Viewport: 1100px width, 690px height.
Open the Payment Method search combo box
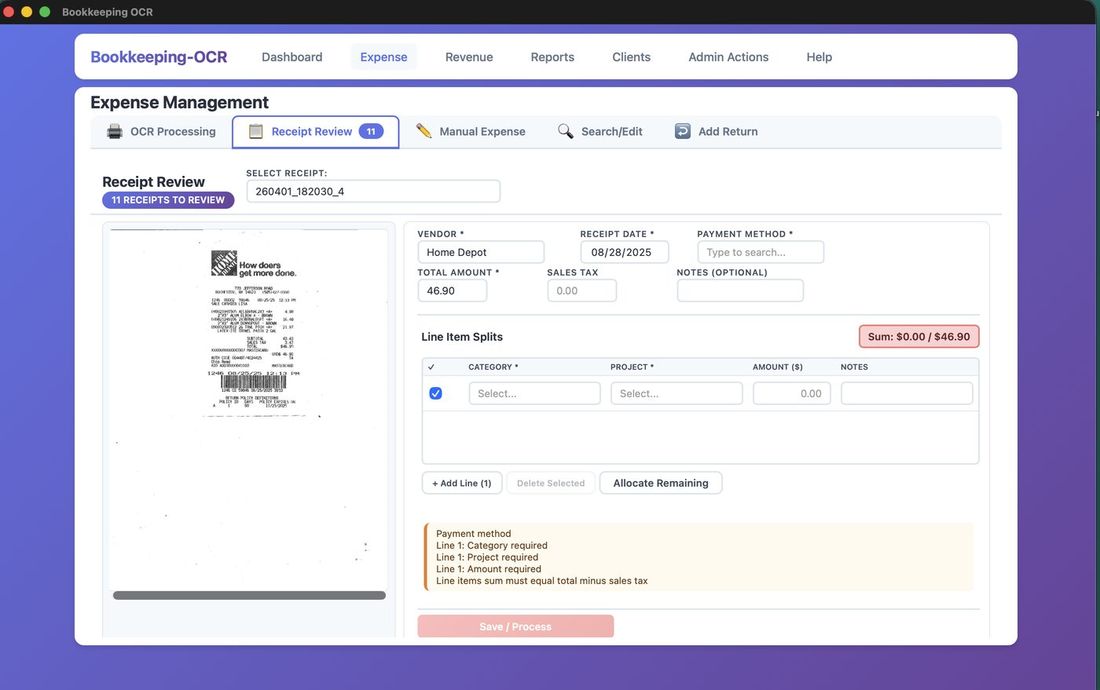[x=760, y=251]
